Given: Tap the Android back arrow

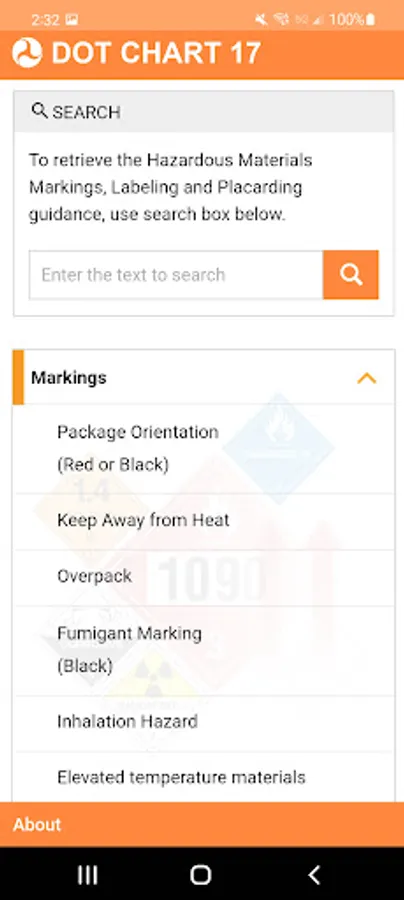Looking at the screenshot, I should click(x=314, y=875).
